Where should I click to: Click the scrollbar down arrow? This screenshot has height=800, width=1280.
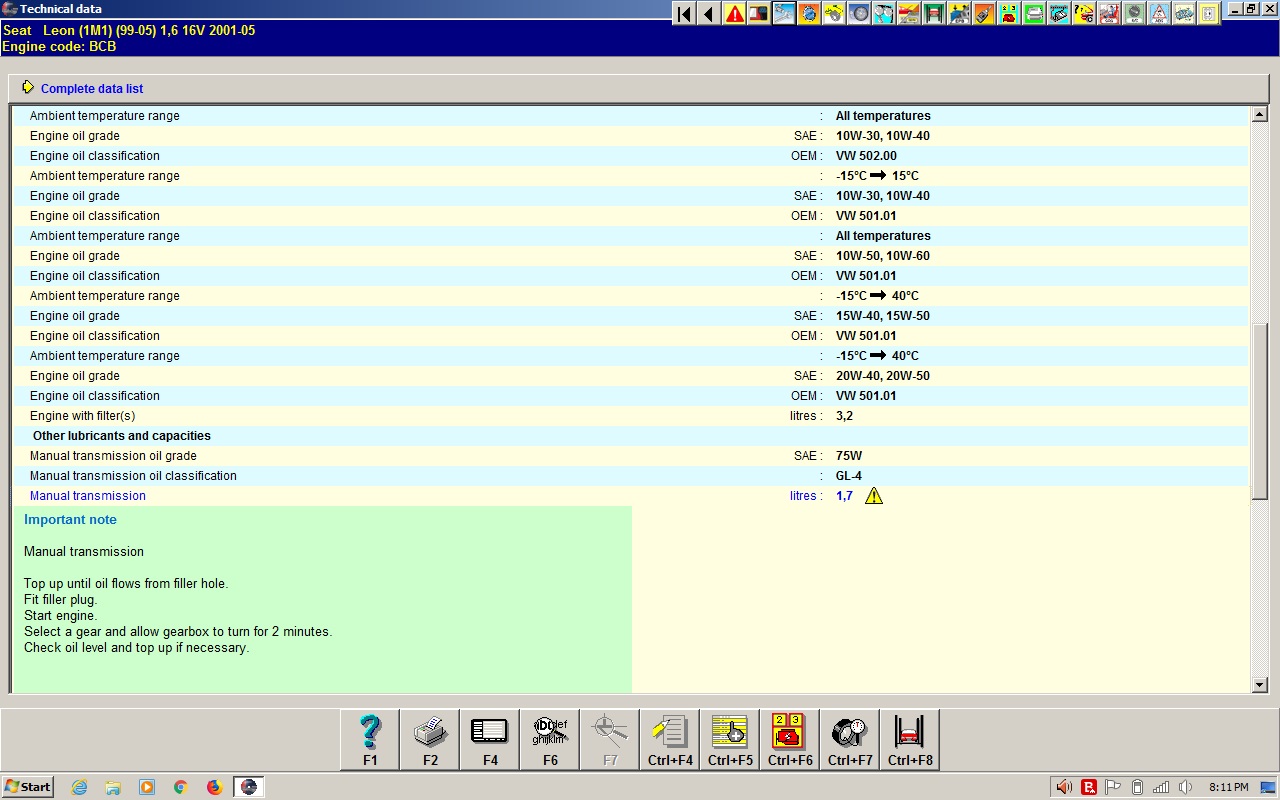click(1259, 685)
